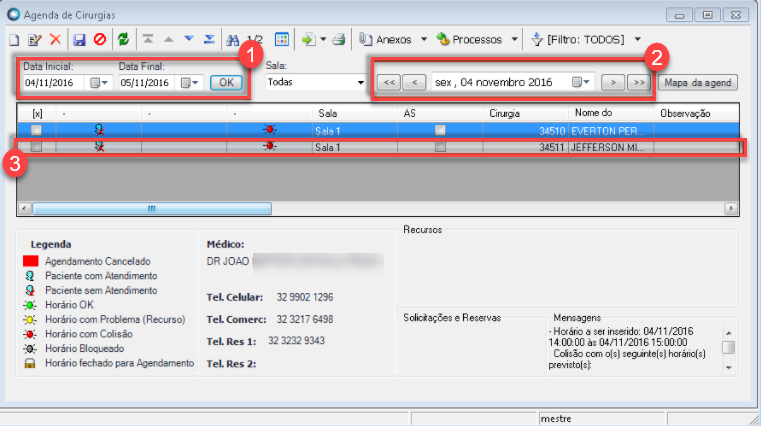Expand the Processos dropdown arrow

(514, 39)
